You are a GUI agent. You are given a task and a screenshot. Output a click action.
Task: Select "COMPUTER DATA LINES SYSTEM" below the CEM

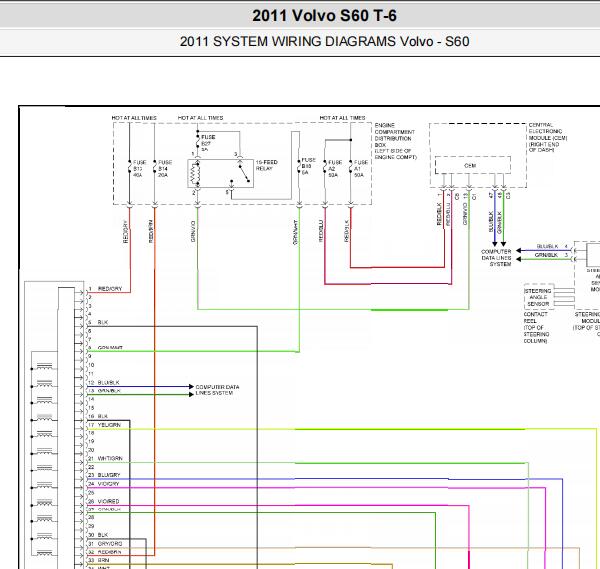tap(496, 258)
